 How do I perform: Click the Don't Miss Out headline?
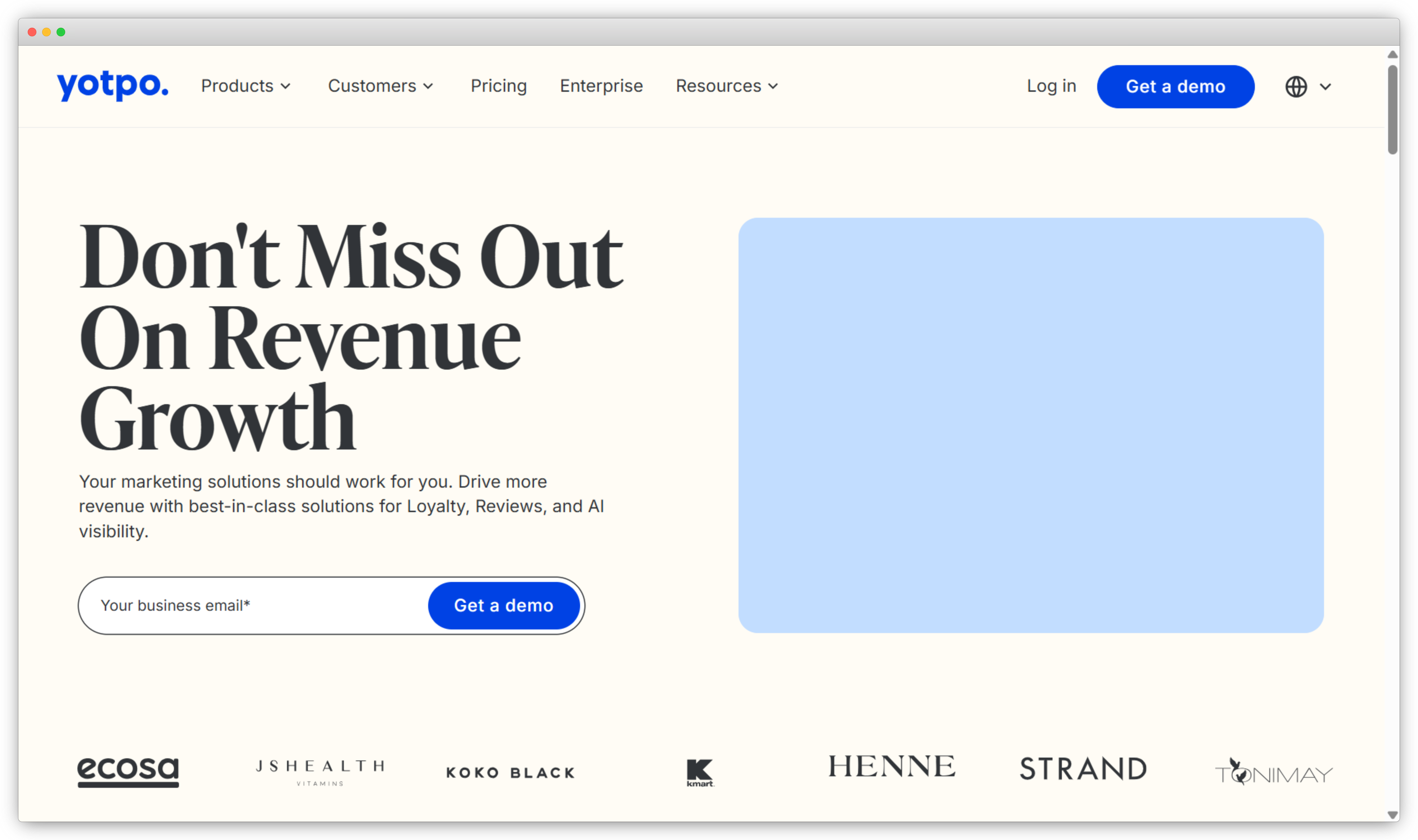click(351, 337)
